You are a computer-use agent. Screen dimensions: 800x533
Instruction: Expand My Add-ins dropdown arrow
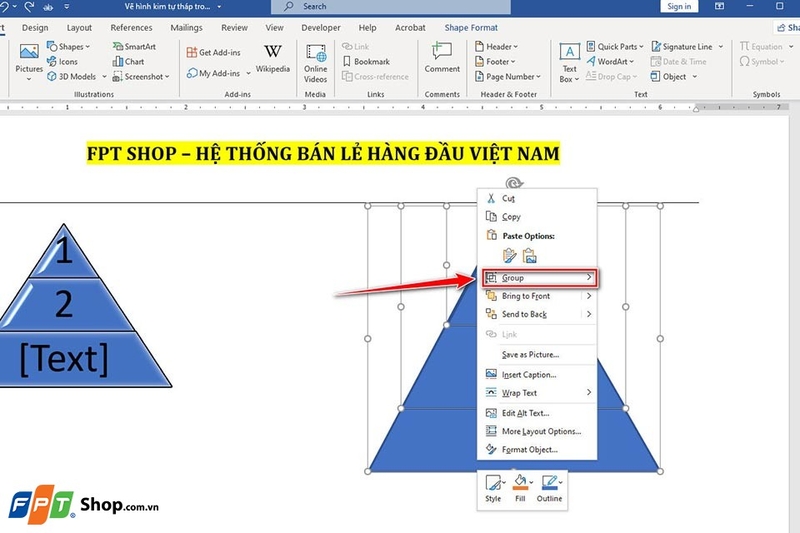(x=248, y=73)
